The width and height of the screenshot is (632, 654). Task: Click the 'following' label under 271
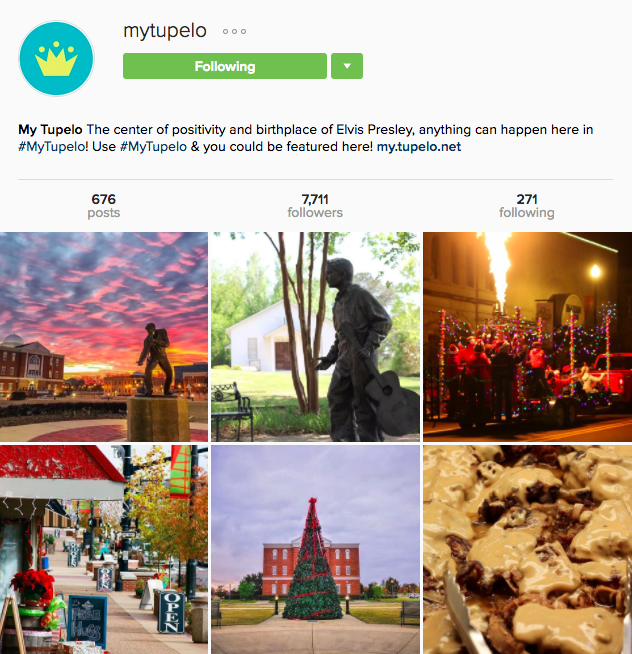pos(527,213)
